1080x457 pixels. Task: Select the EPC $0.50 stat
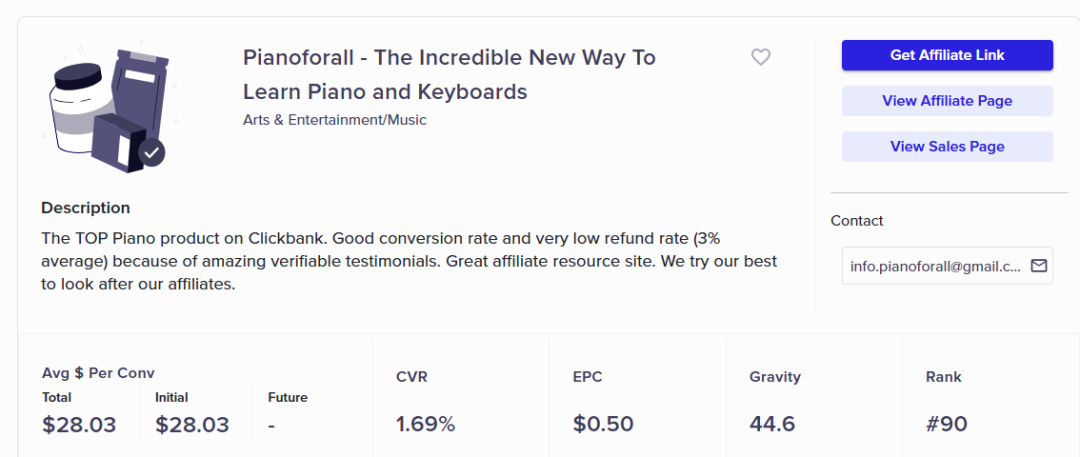coord(603,424)
